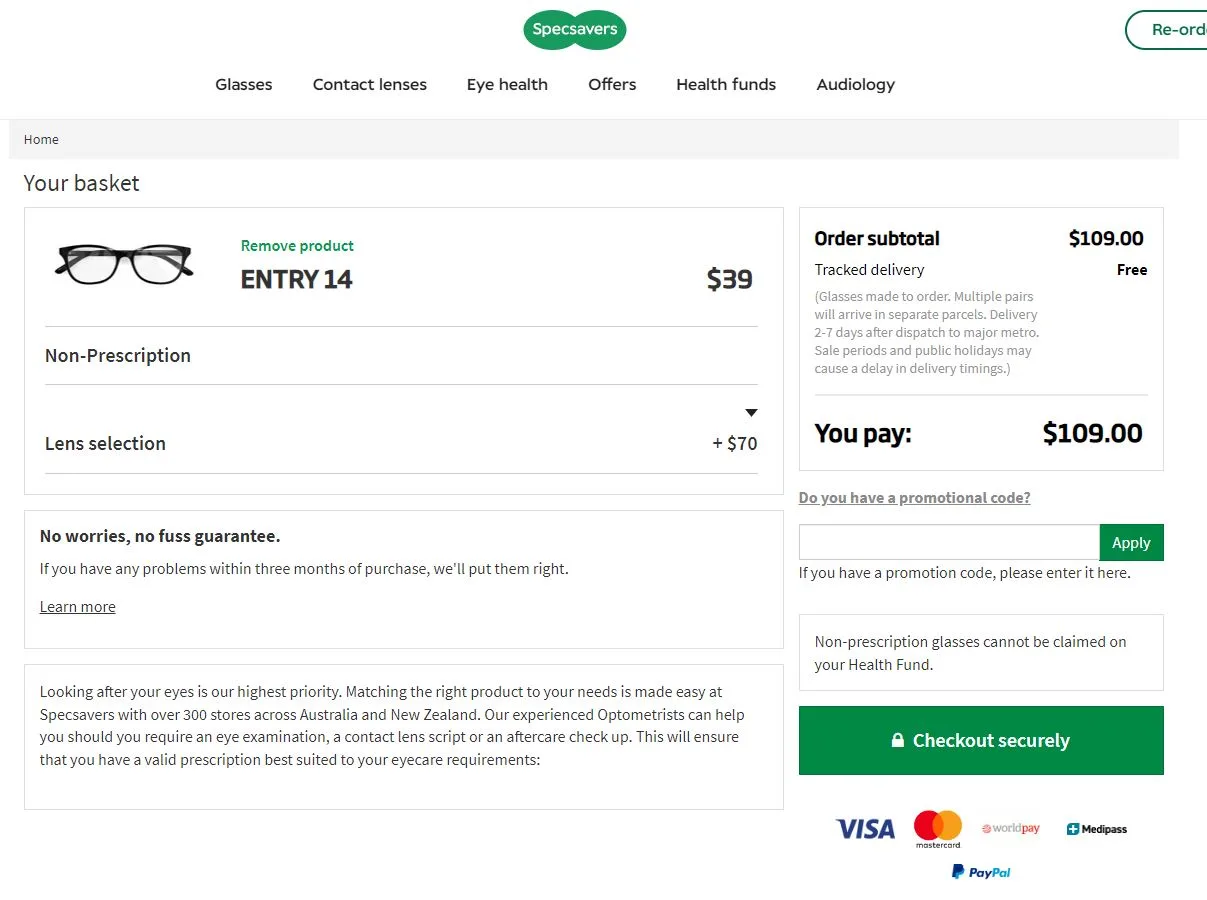The image size is (1207, 900).
Task: Expand the Lens selection arrow
Action: pos(751,413)
